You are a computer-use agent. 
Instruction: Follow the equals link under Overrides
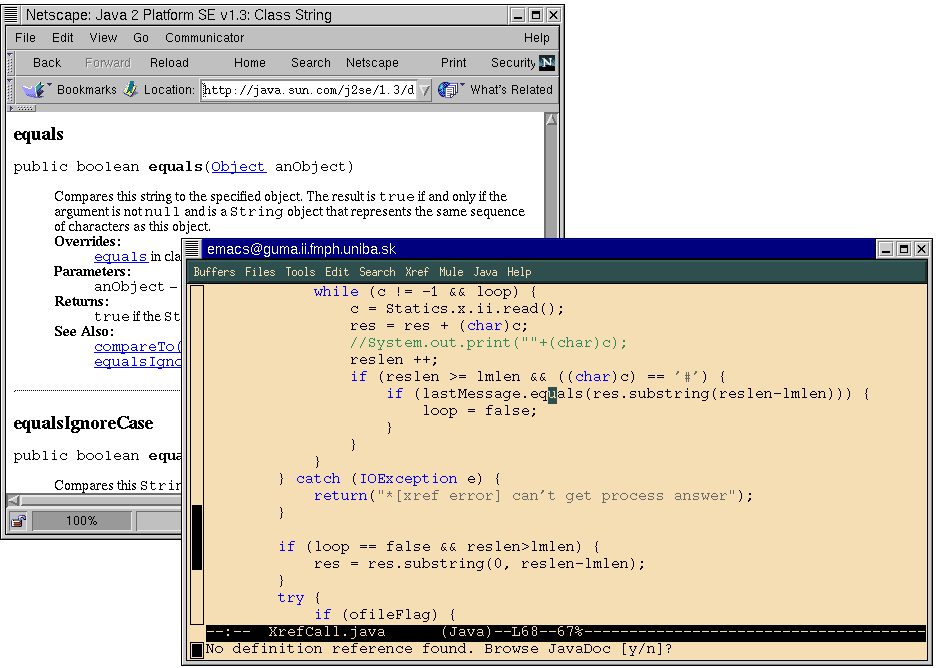(x=121, y=256)
